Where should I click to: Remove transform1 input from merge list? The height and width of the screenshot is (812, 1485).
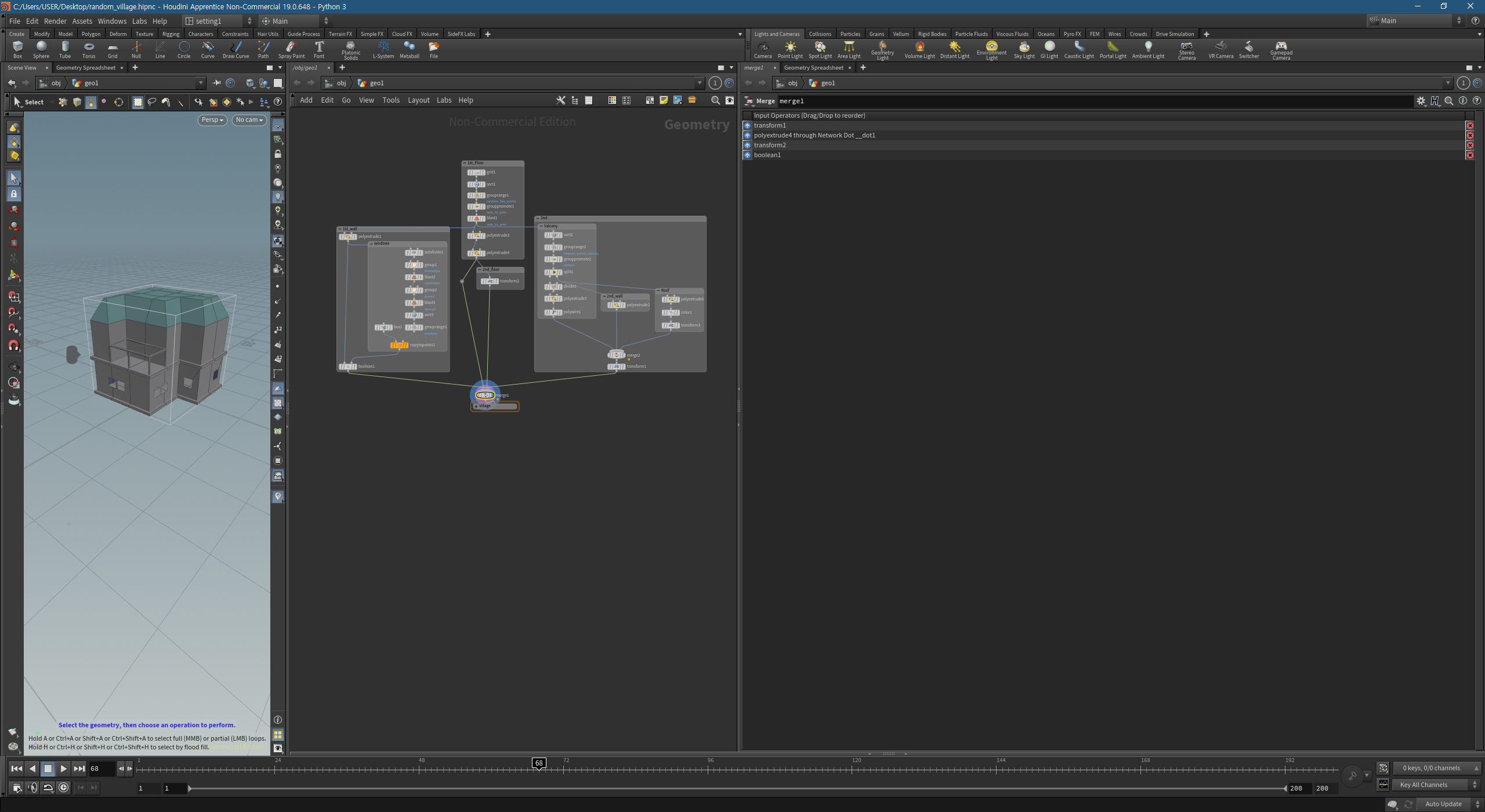tap(1469, 125)
